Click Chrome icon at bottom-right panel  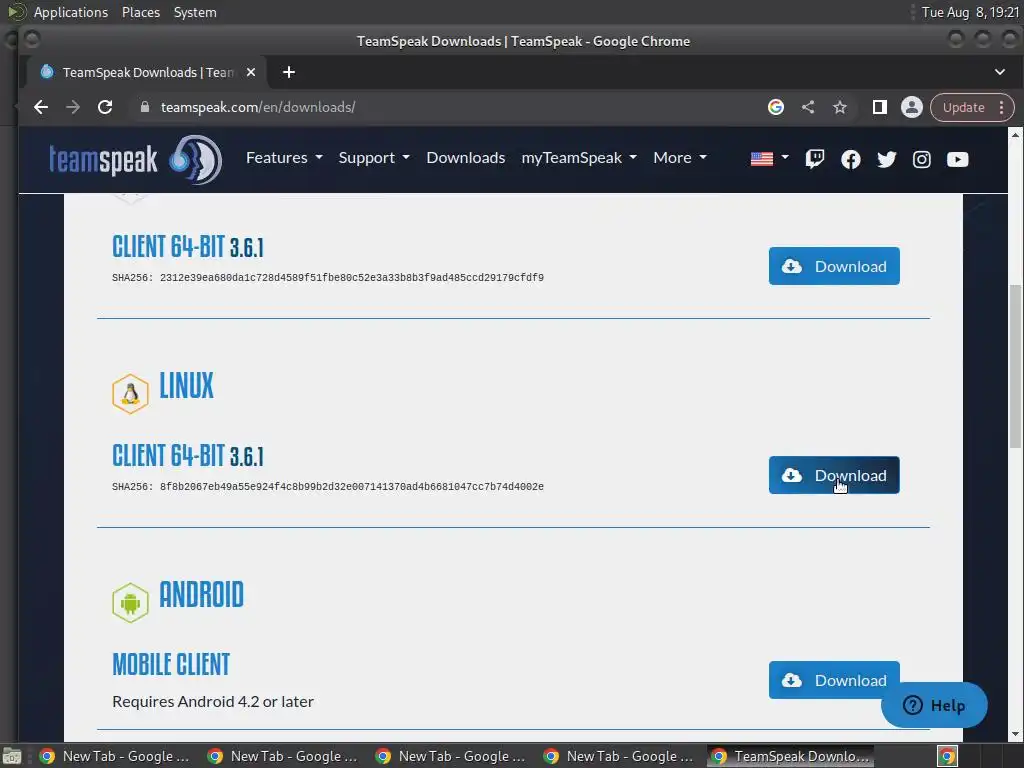click(x=947, y=756)
